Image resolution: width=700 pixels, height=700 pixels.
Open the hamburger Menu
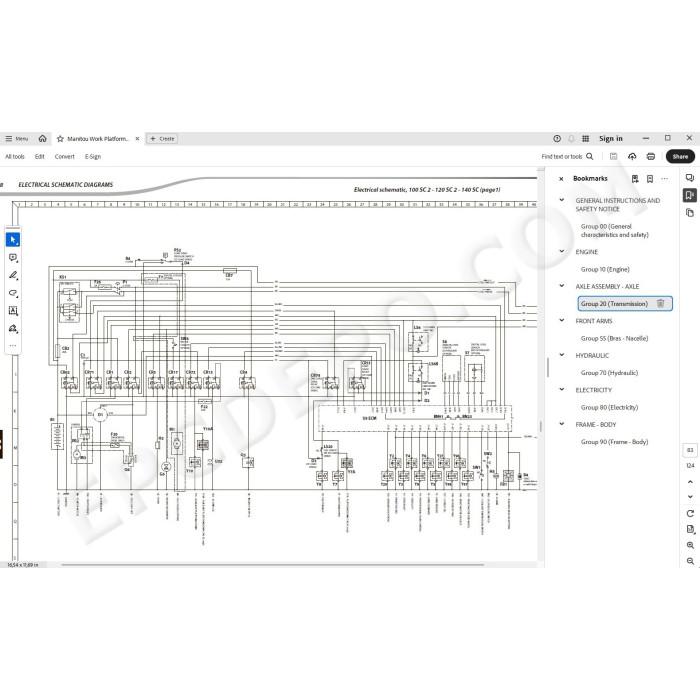[x=17, y=139]
